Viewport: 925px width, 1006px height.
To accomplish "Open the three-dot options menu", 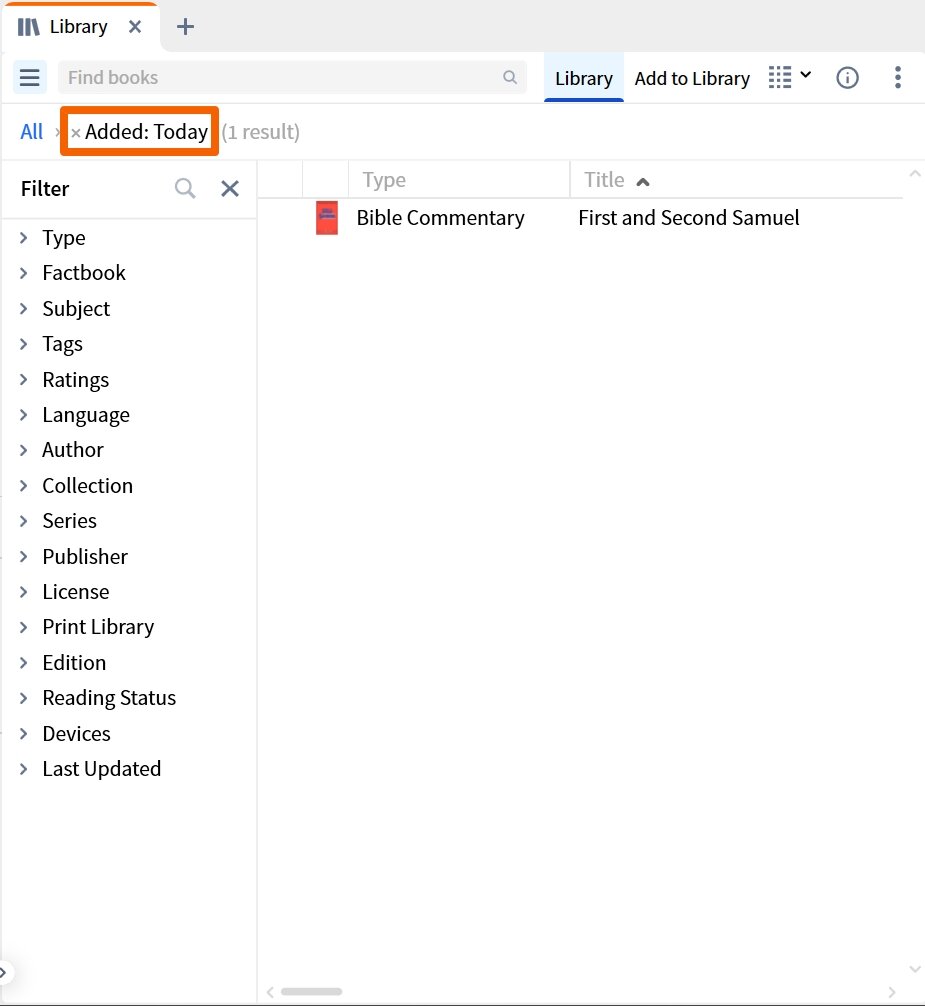I will click(x=898, y=77).
